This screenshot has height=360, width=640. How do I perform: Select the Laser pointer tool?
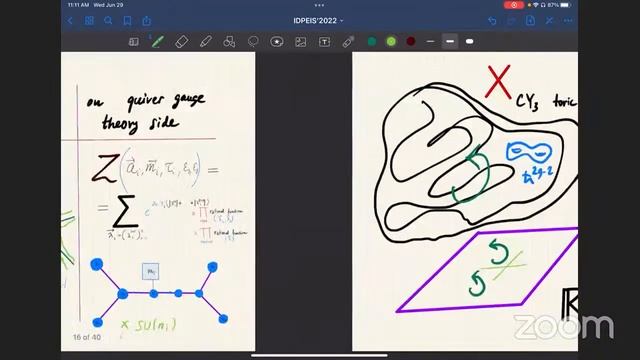tap(348, 42)
